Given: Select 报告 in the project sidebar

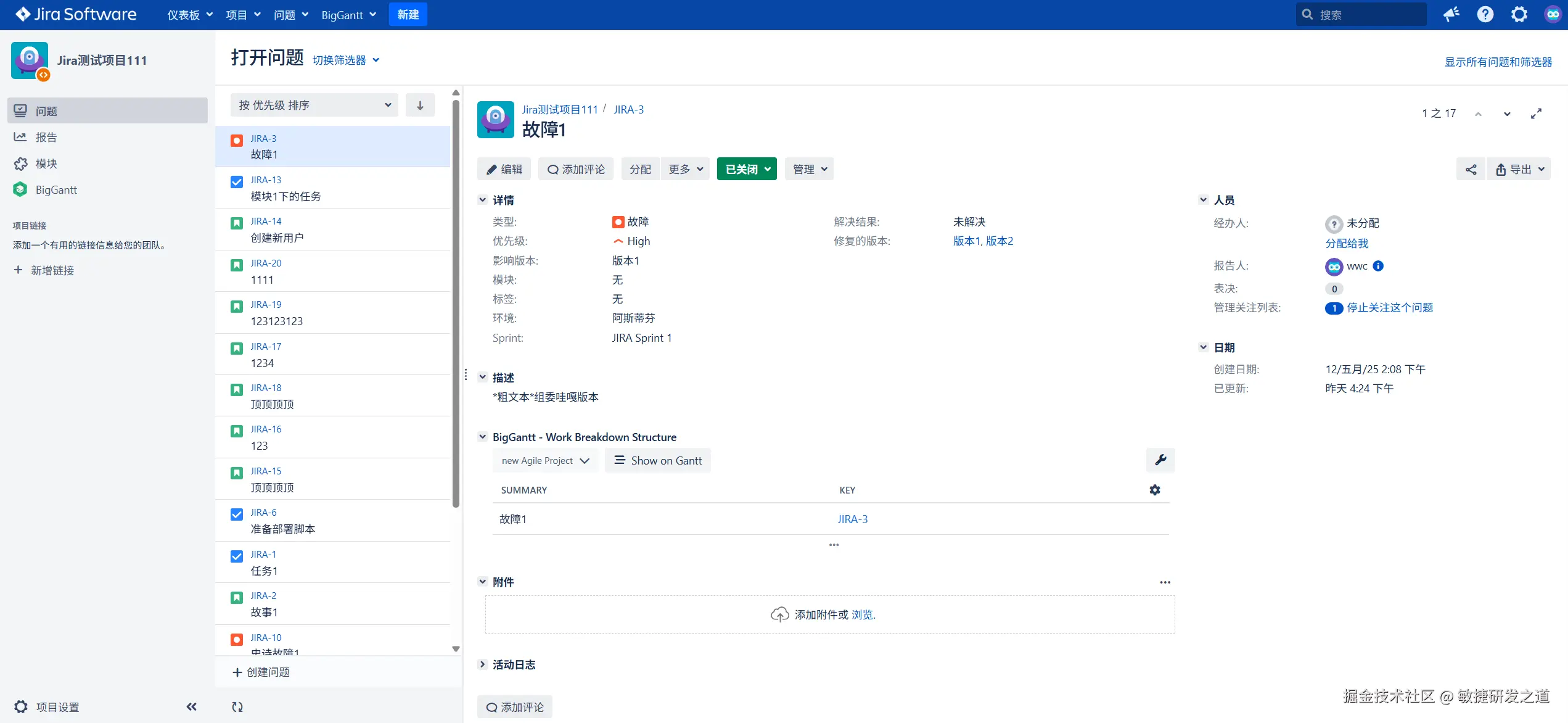Looking at the screenshot, I should click(x=46, y=137).
